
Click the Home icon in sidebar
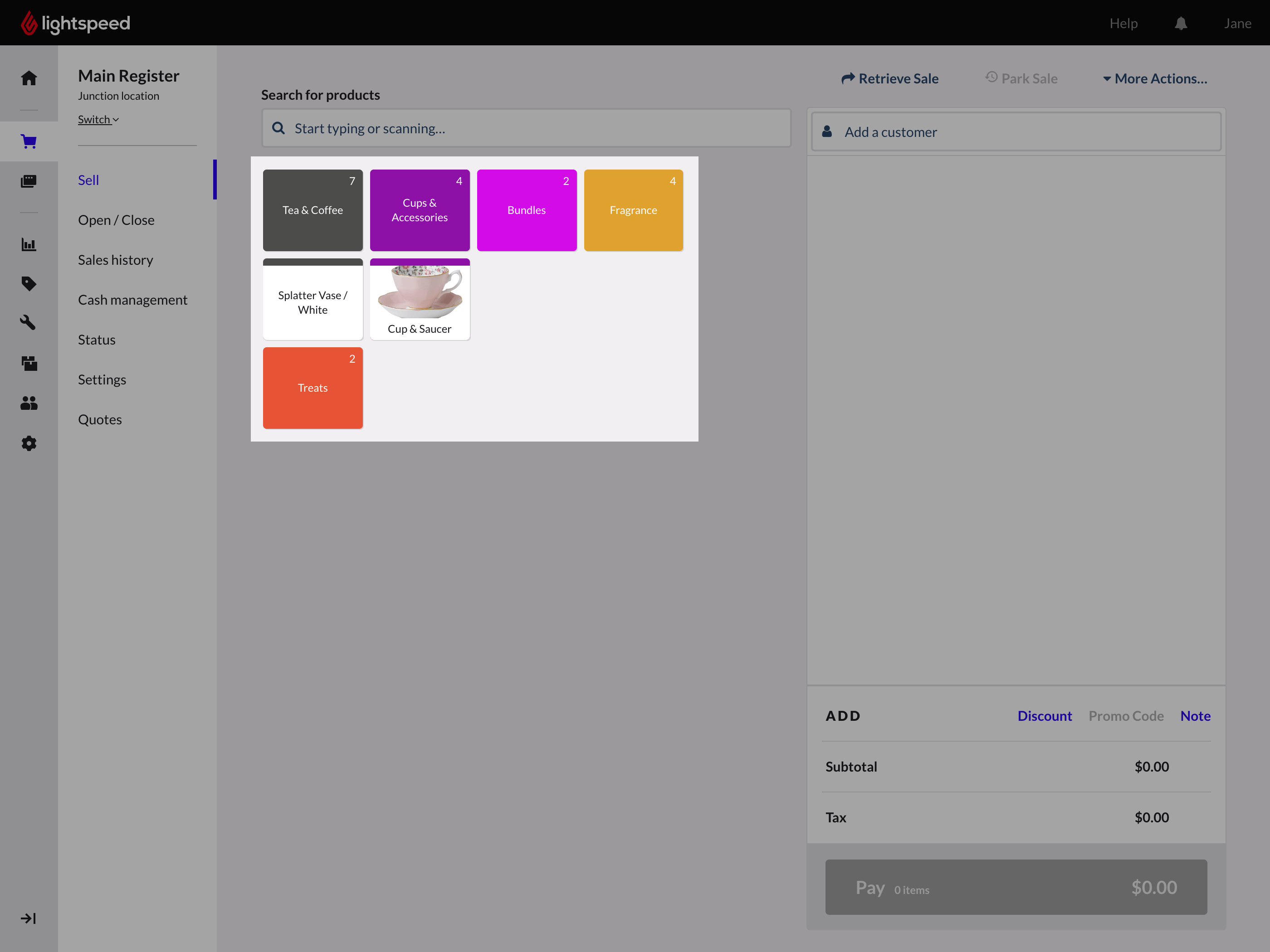pyautogui.click(x=29, y=78)
